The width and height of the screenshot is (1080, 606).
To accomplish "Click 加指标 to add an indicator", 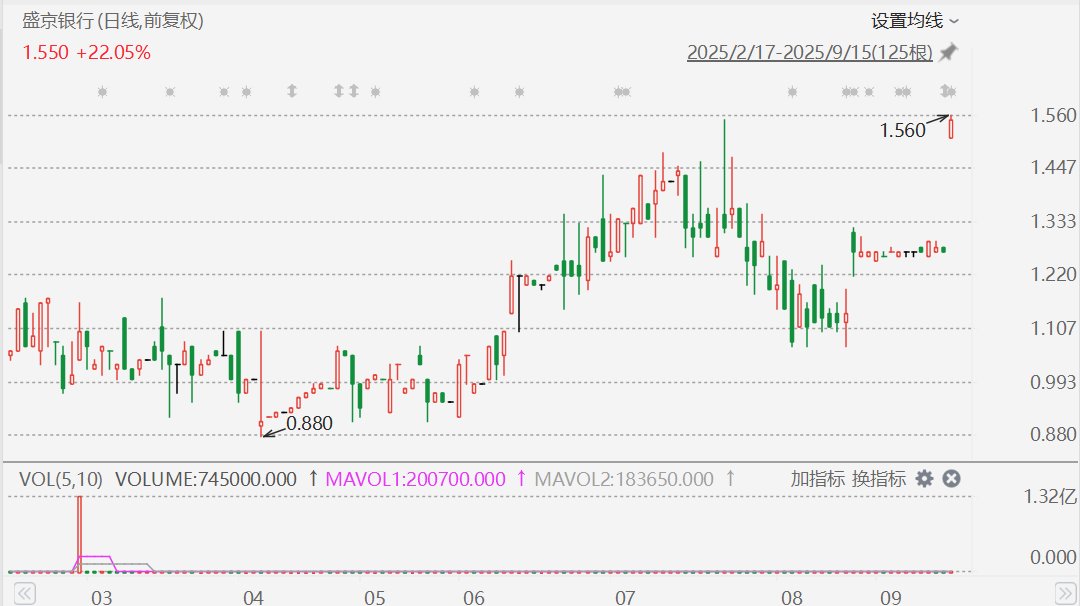I will [817, 479].
